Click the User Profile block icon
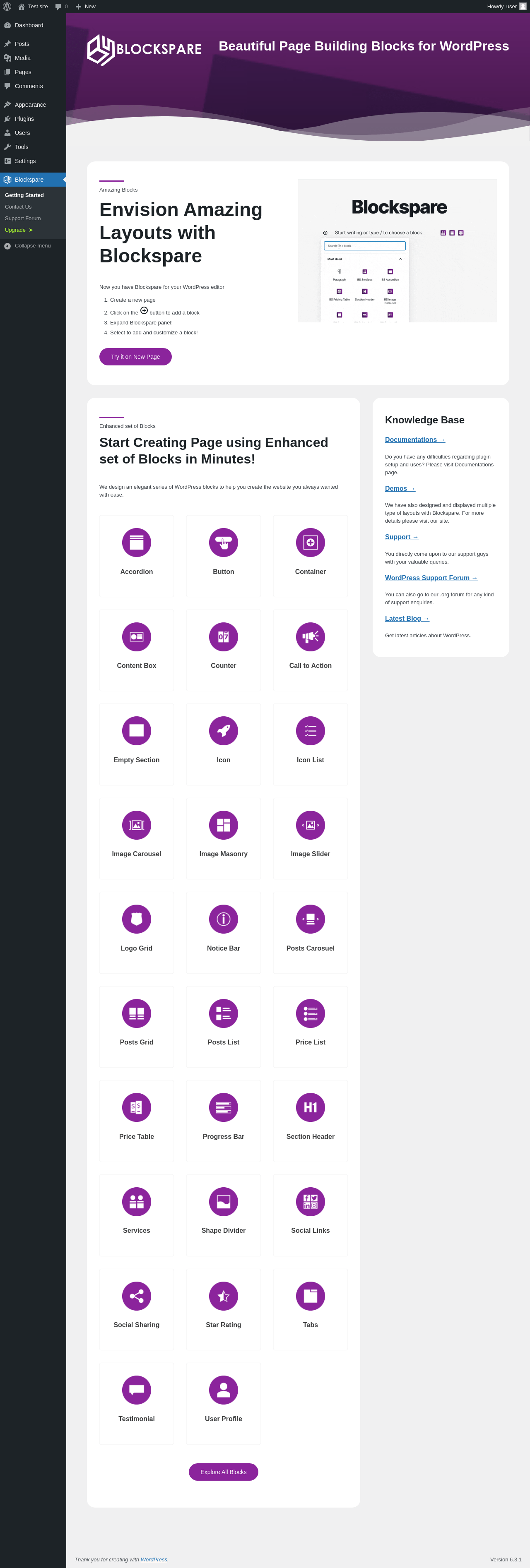530x1568 pixels. point(224,1390)
